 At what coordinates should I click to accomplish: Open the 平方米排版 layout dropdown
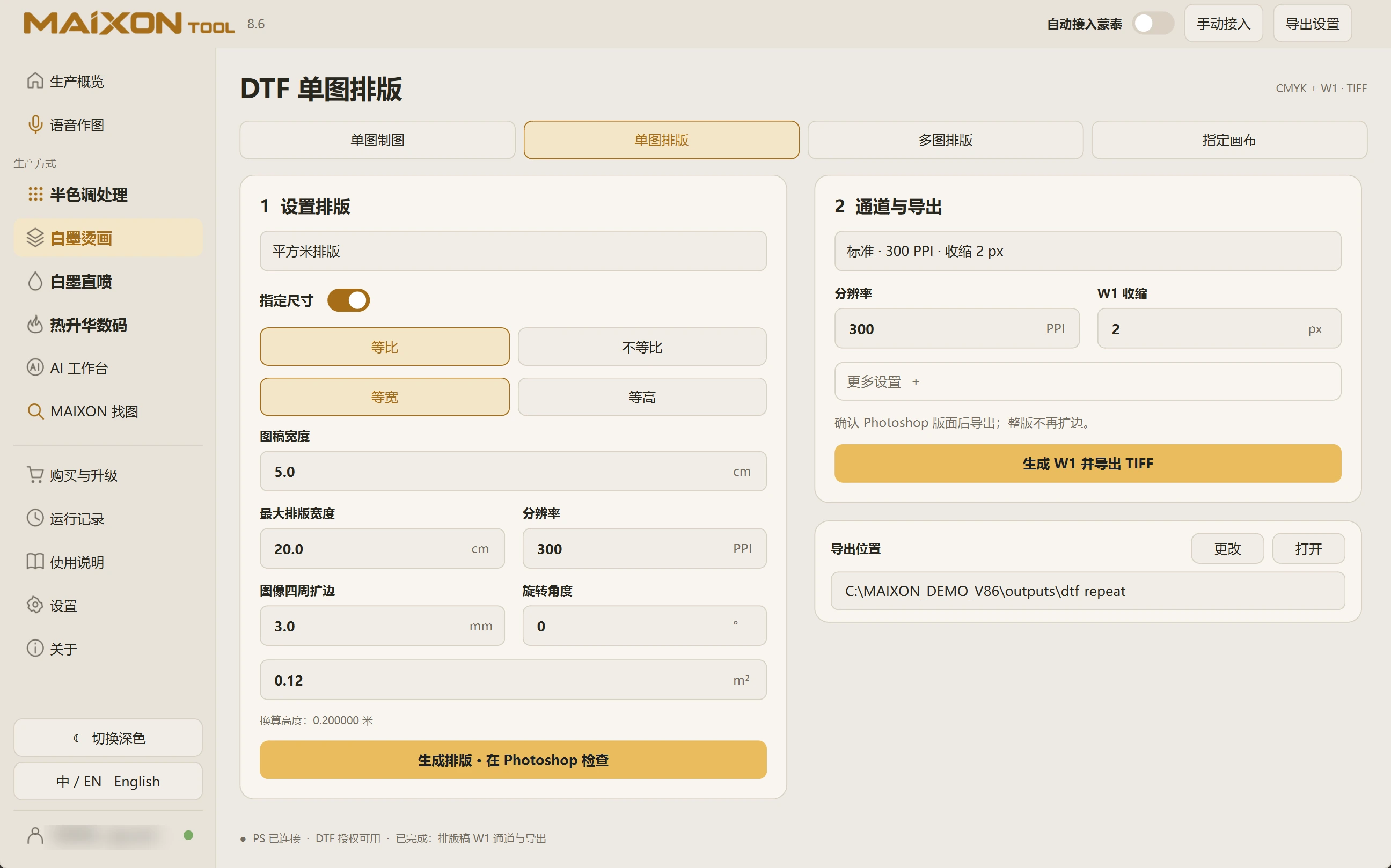[x=513, y=251]
